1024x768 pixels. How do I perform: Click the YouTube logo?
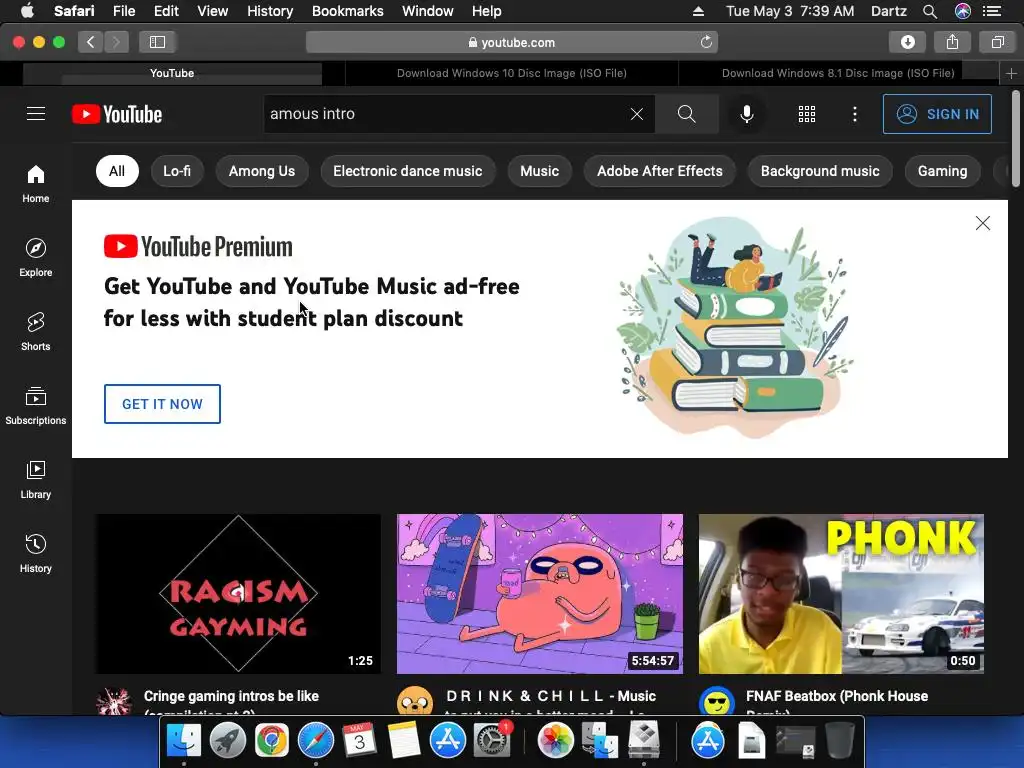(x=117, y=114)
